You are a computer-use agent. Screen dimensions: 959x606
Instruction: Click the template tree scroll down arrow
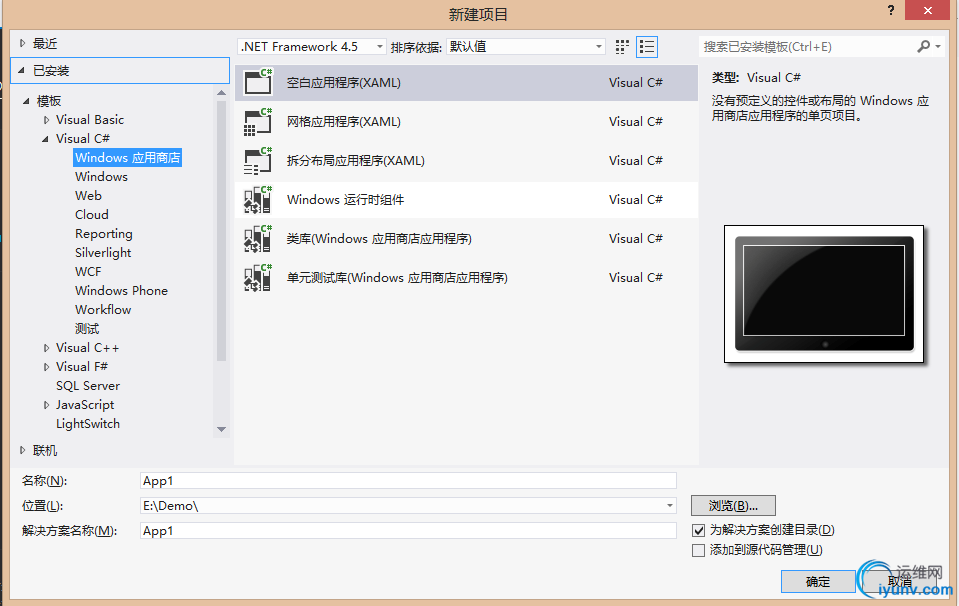[221, 429]
